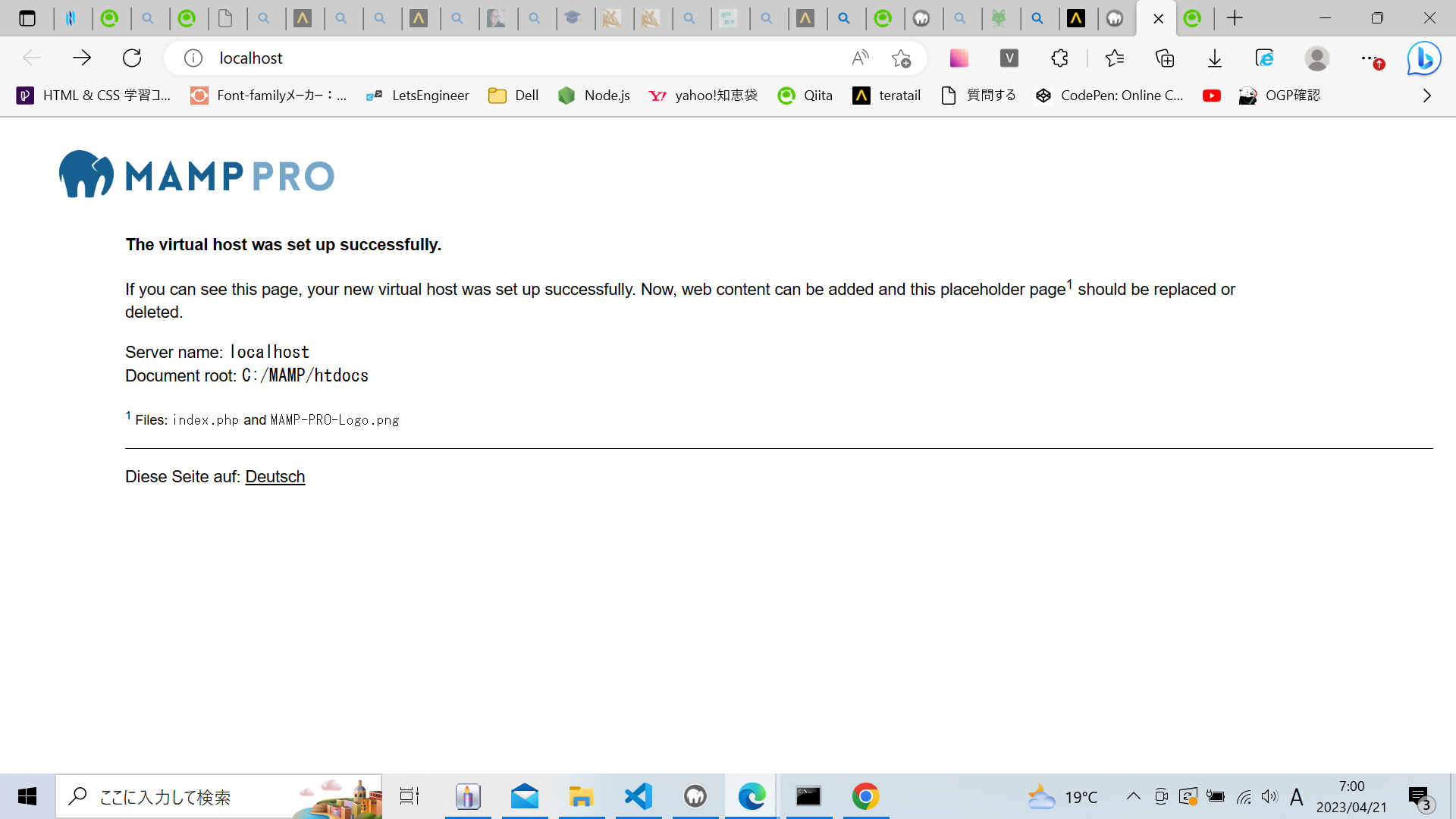Open the Qiita bookmark

(805, 96)
